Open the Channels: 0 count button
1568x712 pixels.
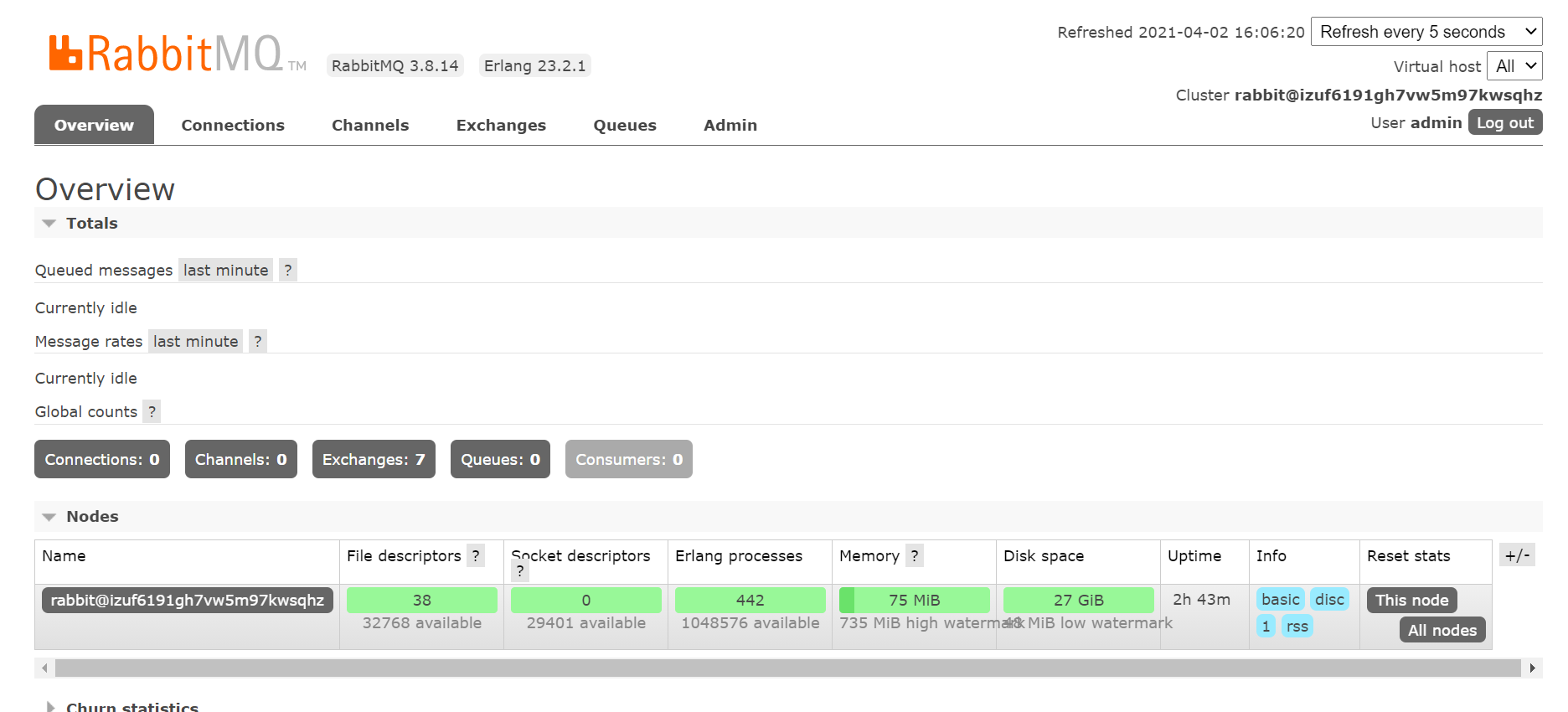pos(241,459)
